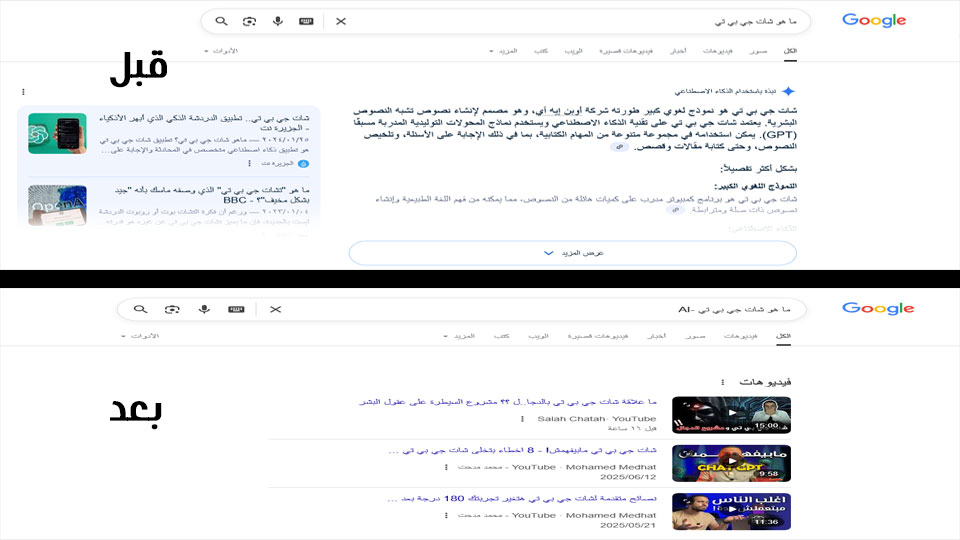The height and width of the screenshot is (540, 960).
Task: Click the الجزيرة نت blue source icon
Action: point(303,163)
